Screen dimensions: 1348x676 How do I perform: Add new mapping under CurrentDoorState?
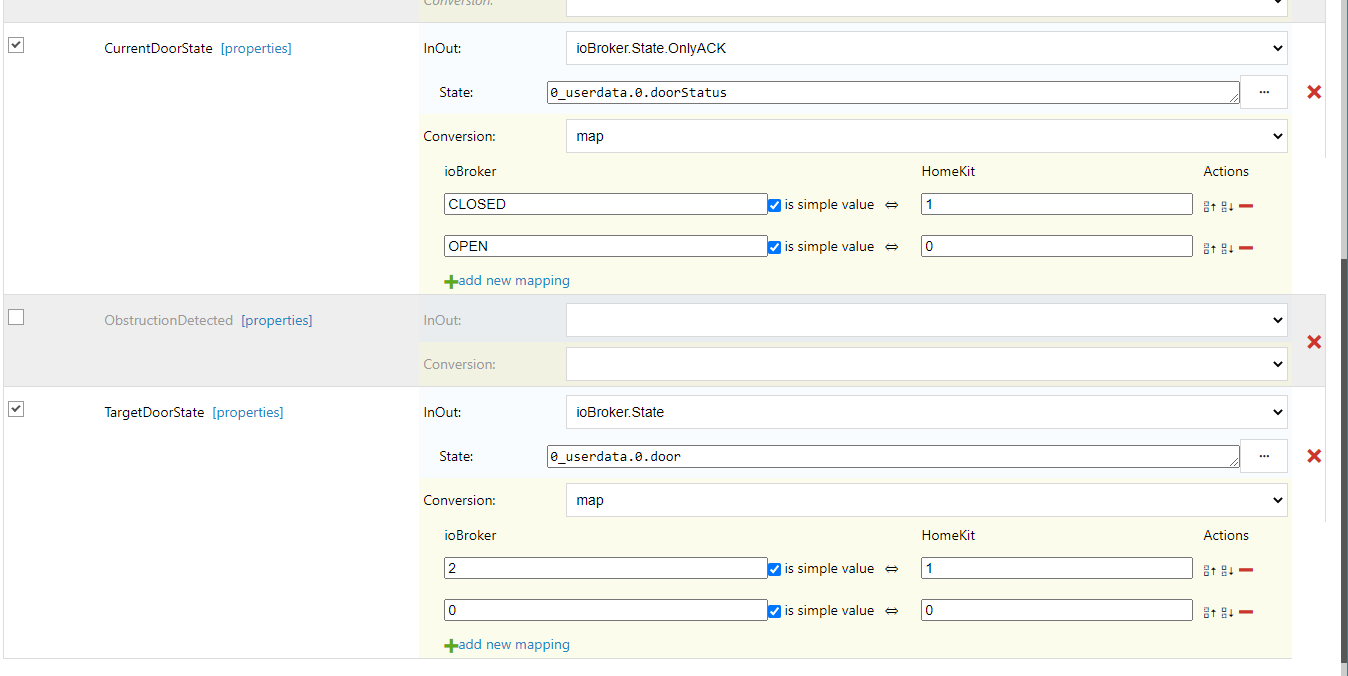(x=507, y=281)
